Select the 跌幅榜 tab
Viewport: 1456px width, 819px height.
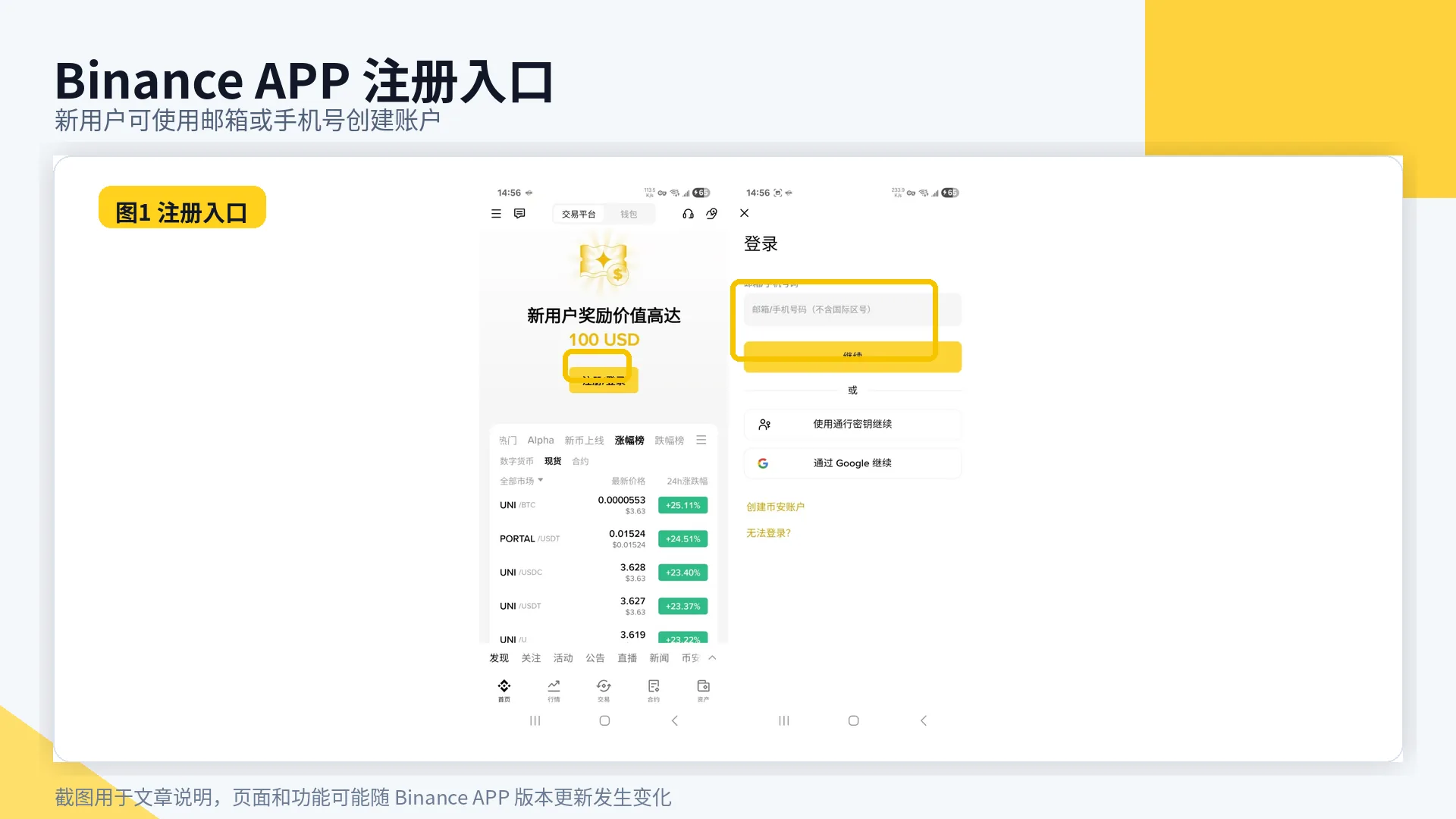670,441
